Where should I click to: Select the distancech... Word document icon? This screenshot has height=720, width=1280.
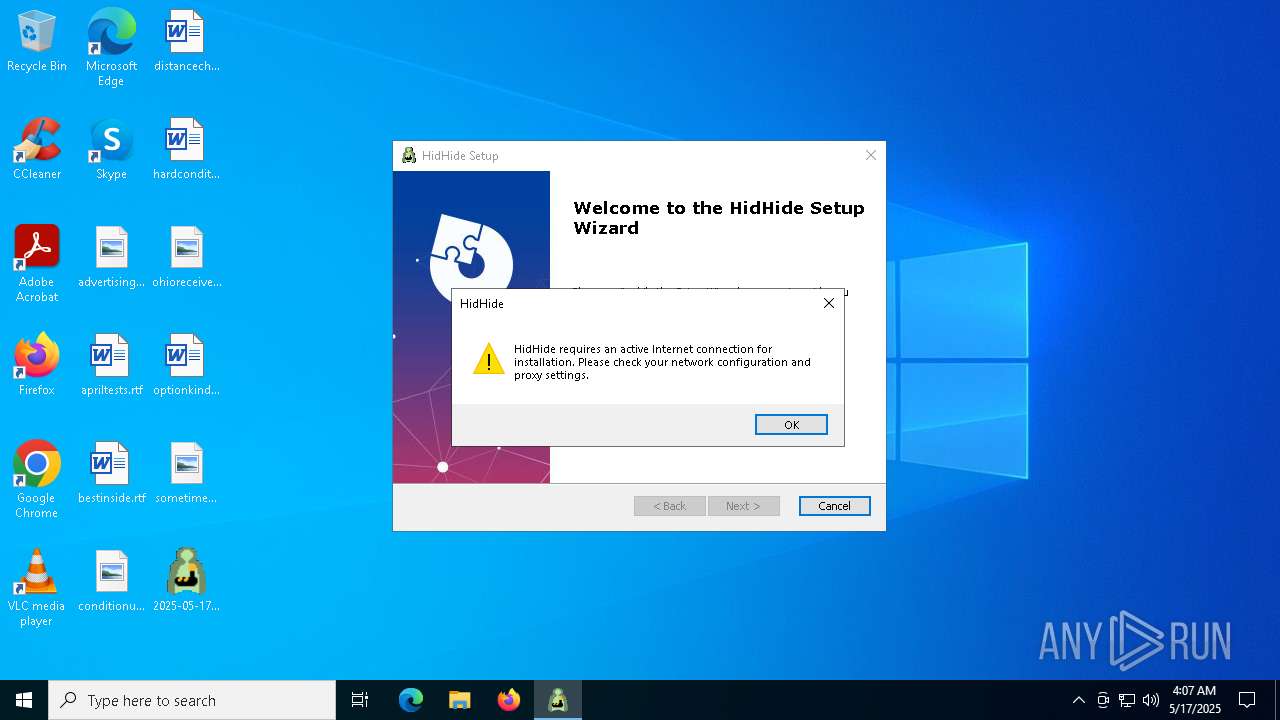(186, 41)
